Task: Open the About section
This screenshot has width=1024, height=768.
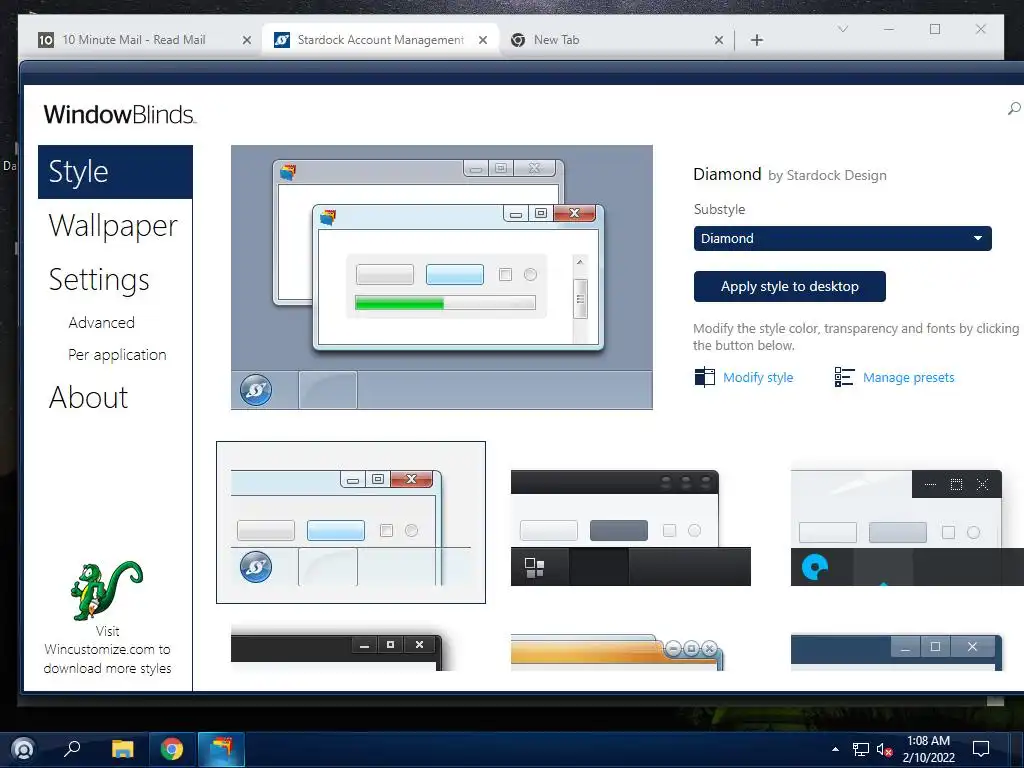Action: pos(88,397)
